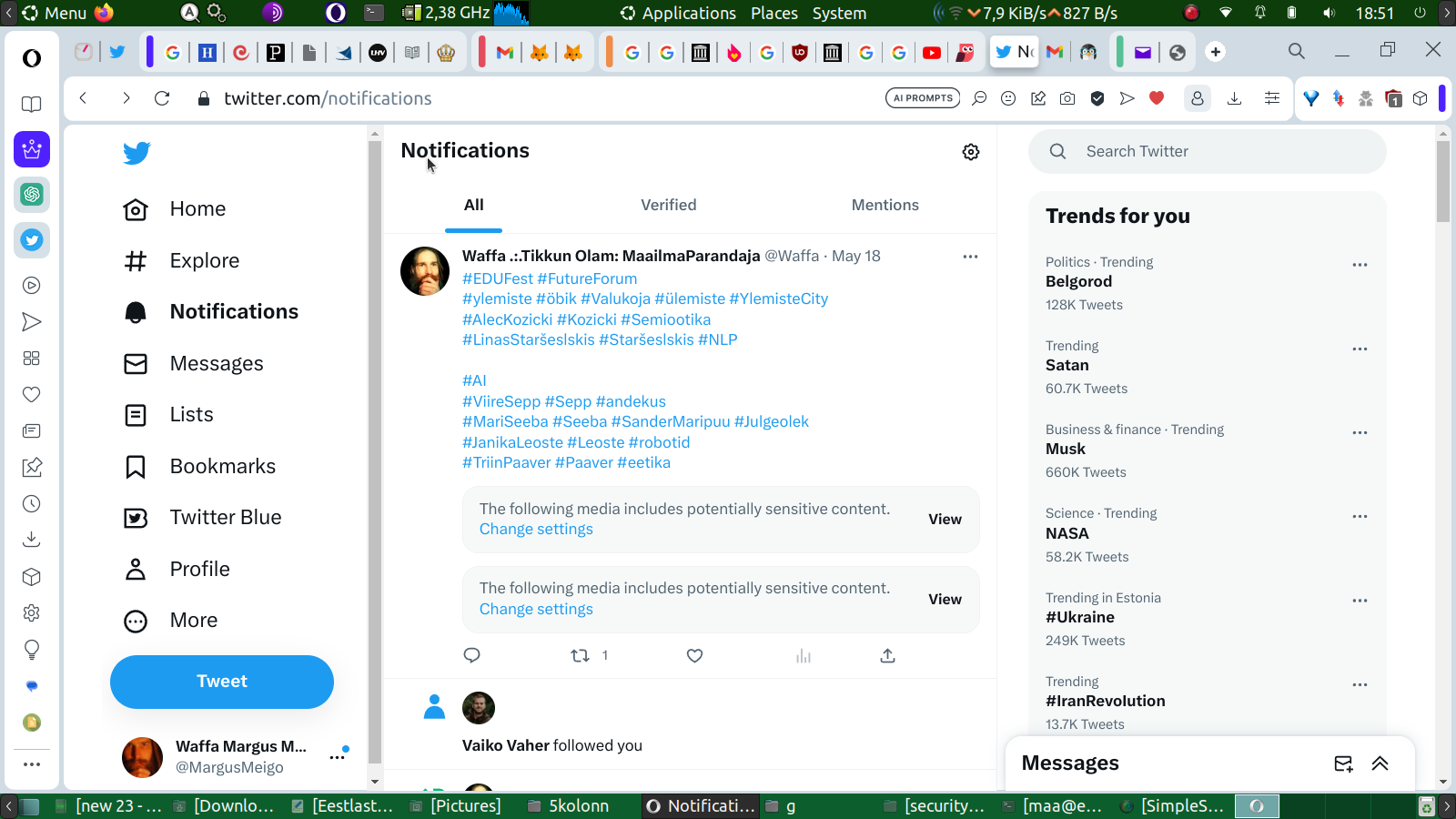1456x819 pixels.
Task: Open the Opera account profile icon
Action: click(x=1198, y=98)
